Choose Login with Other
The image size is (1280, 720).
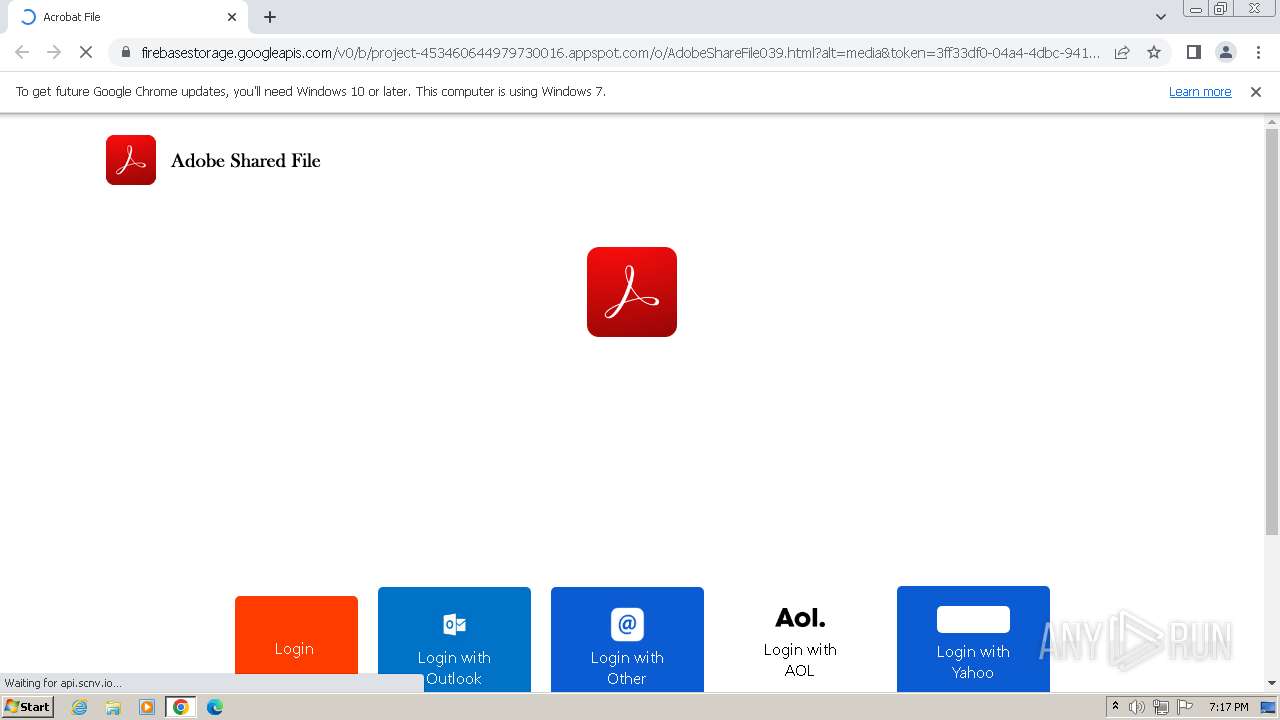click(x=627, y=639)
